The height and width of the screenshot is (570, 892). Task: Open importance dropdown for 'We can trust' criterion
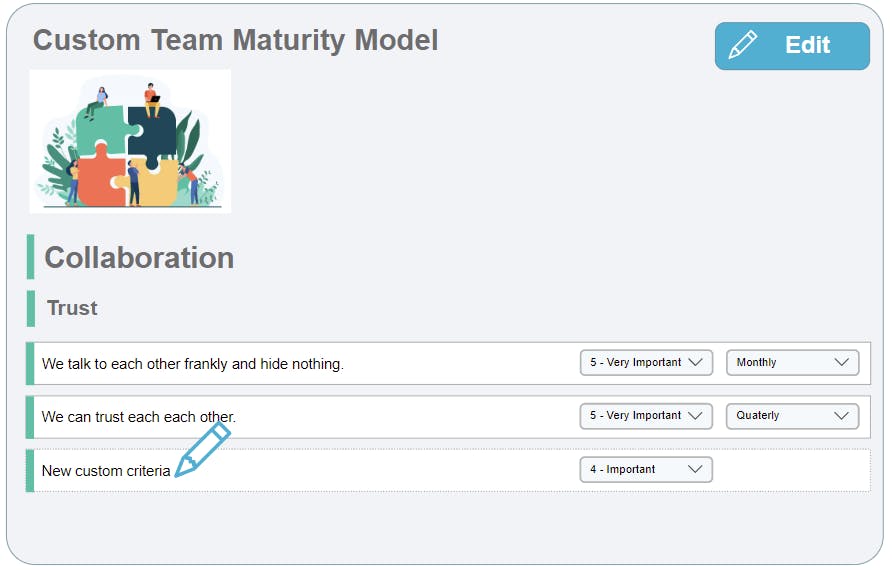[645, 416]
